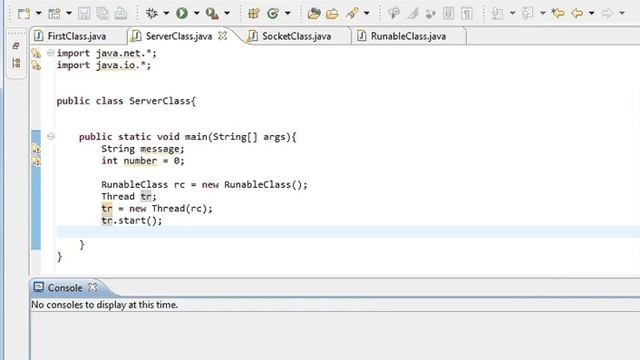The width and height of the screenshot is (640, 360).
Task: Click the greyed-out Save icon
Action: point(84,13)
